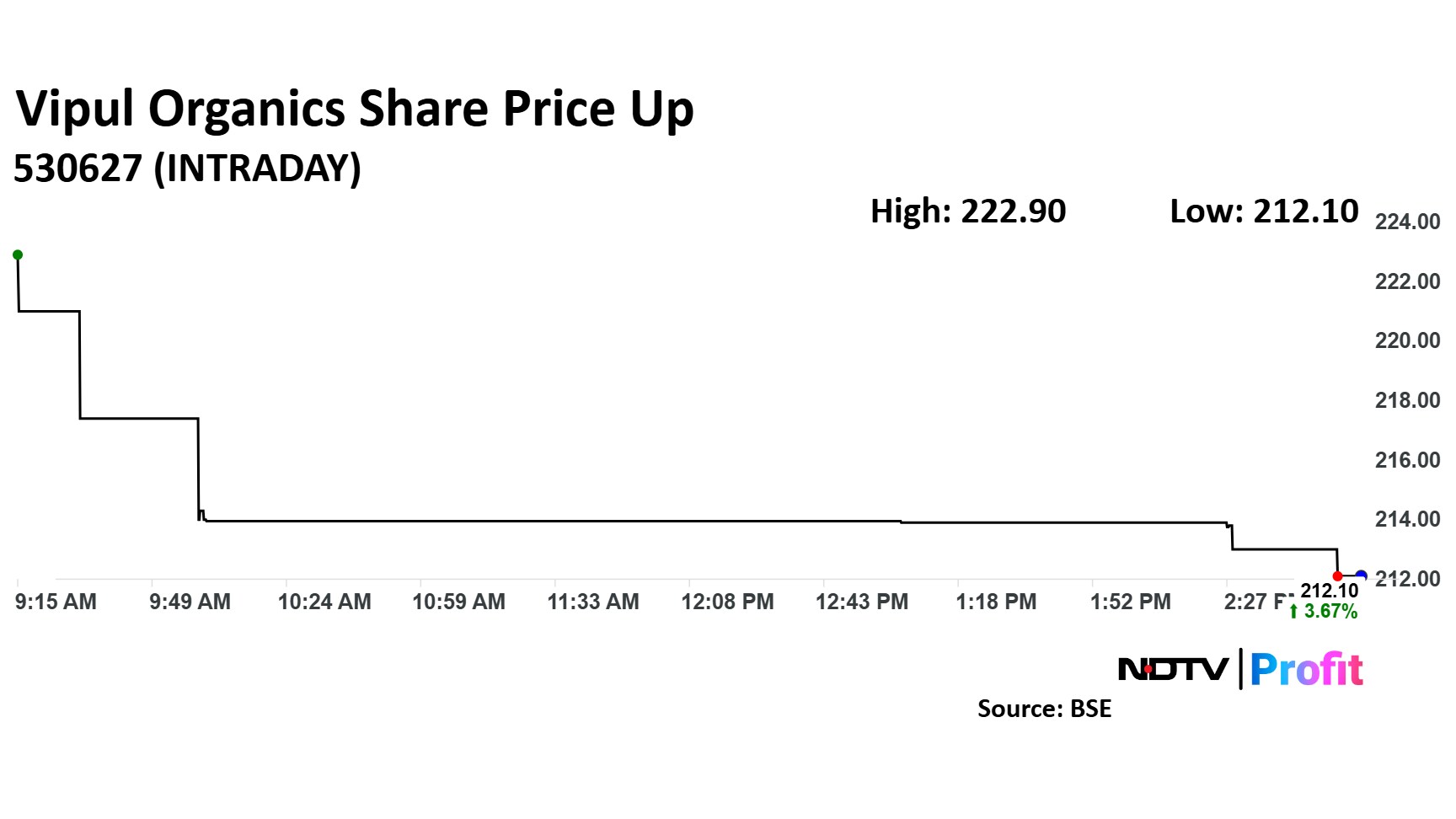Viewport: 1456px width, 819px height.
Task: Click the Low: 212.10 label
Action: point(1264,211)
